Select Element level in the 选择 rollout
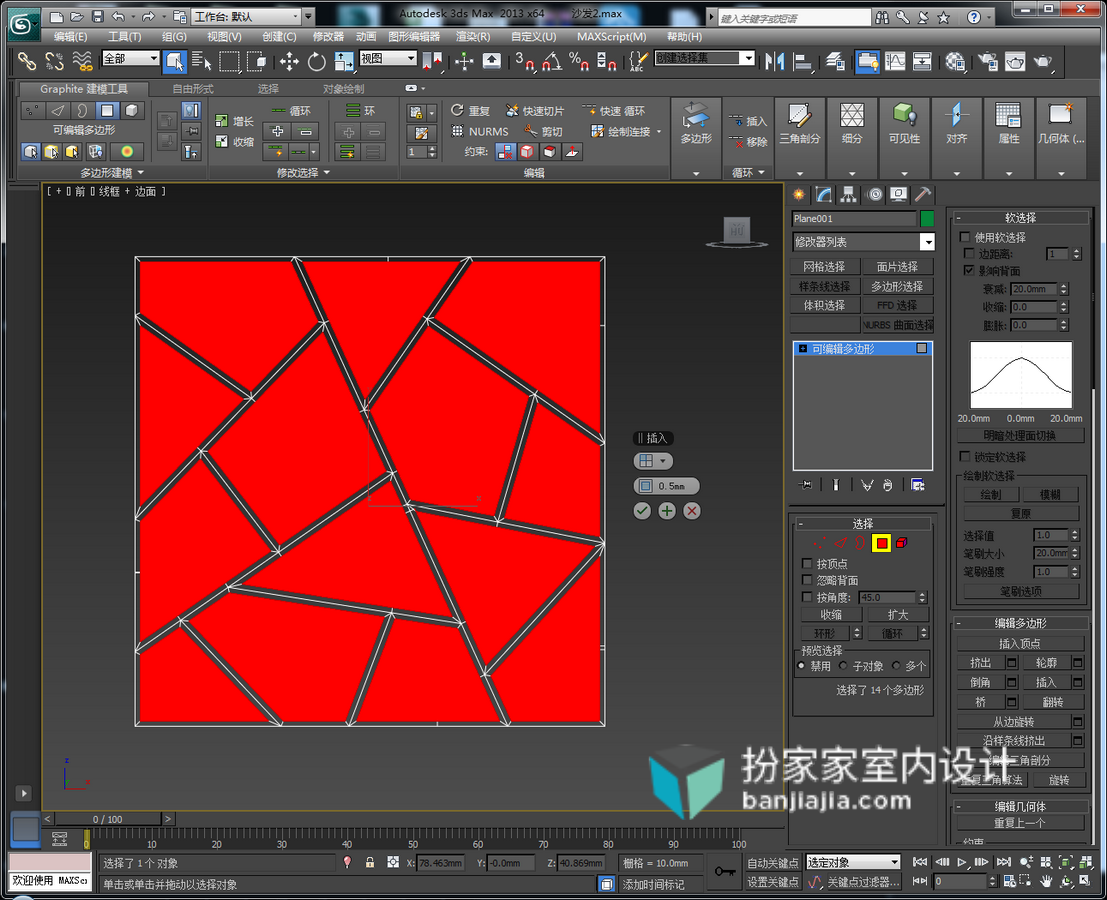The image size is (1107, 900). 902,543
